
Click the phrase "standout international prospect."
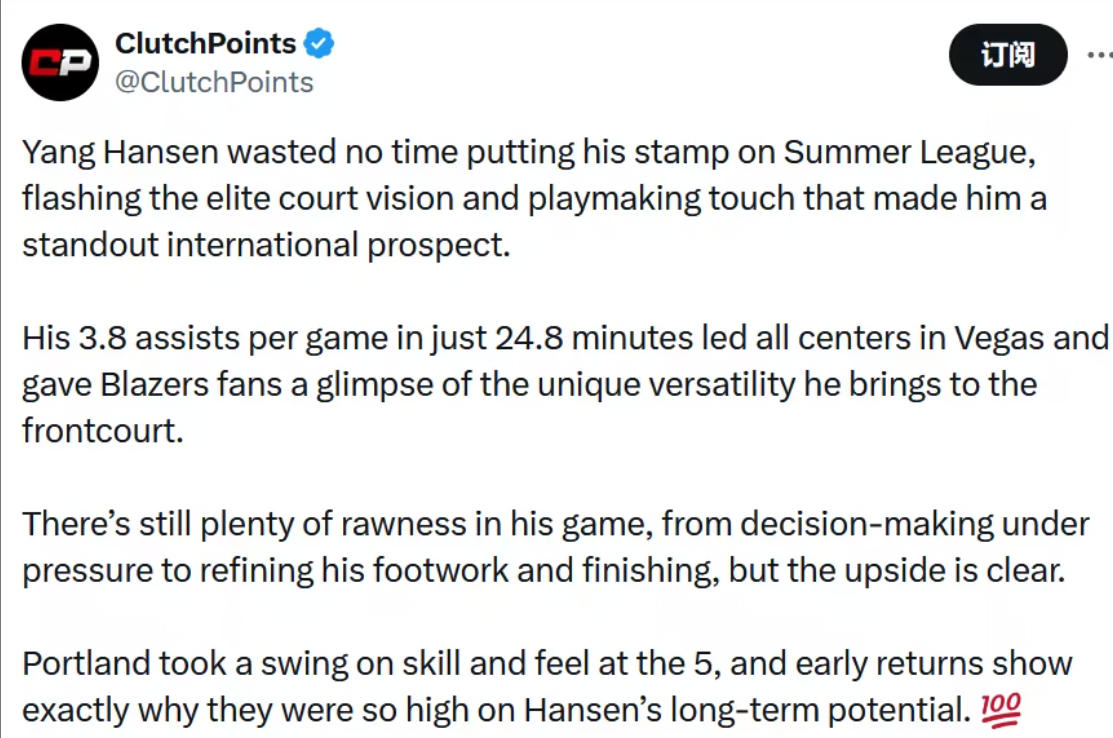coord(266,245)
